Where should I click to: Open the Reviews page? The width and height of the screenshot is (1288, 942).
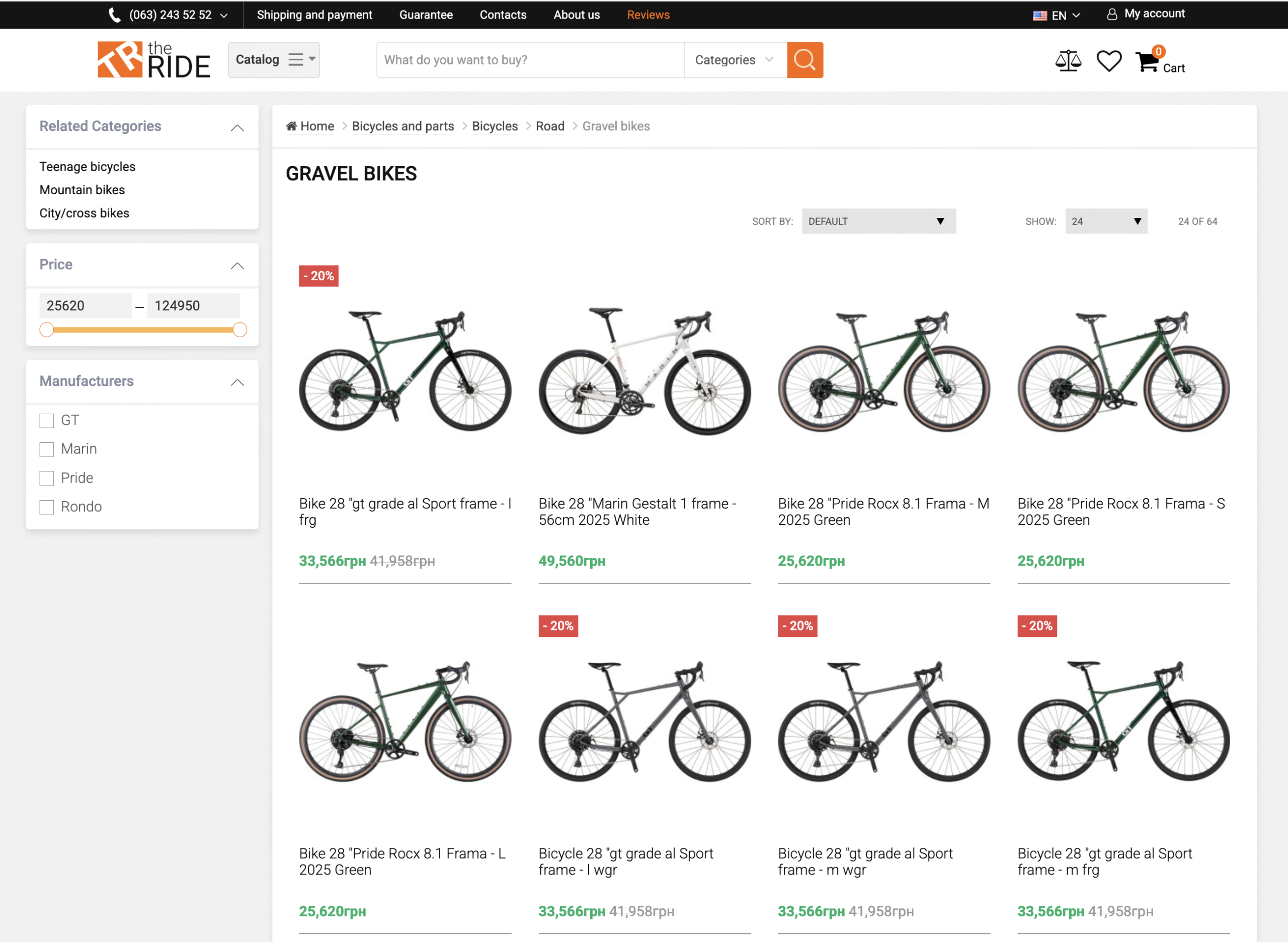point(648,15)
